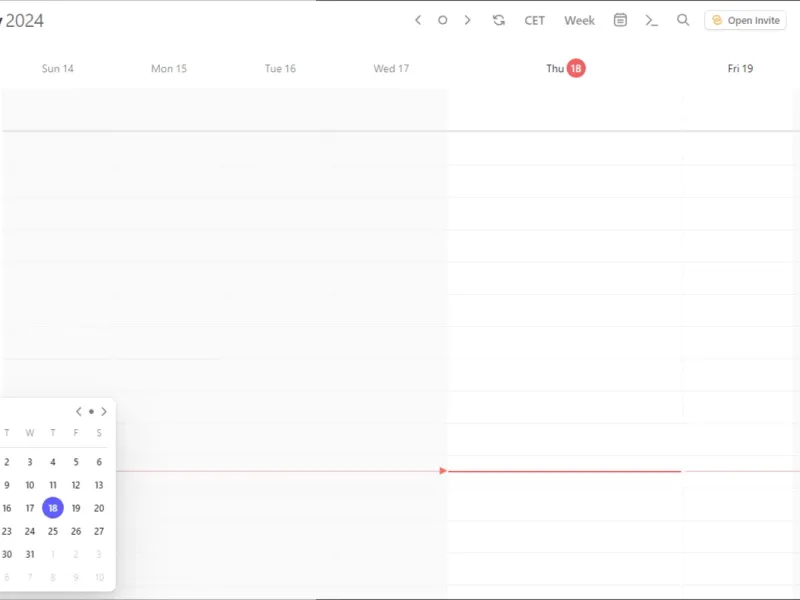The width and height of the screenshot is (800, 600).
Task: Open the command prompt icon
Action: tap(652, 20)
